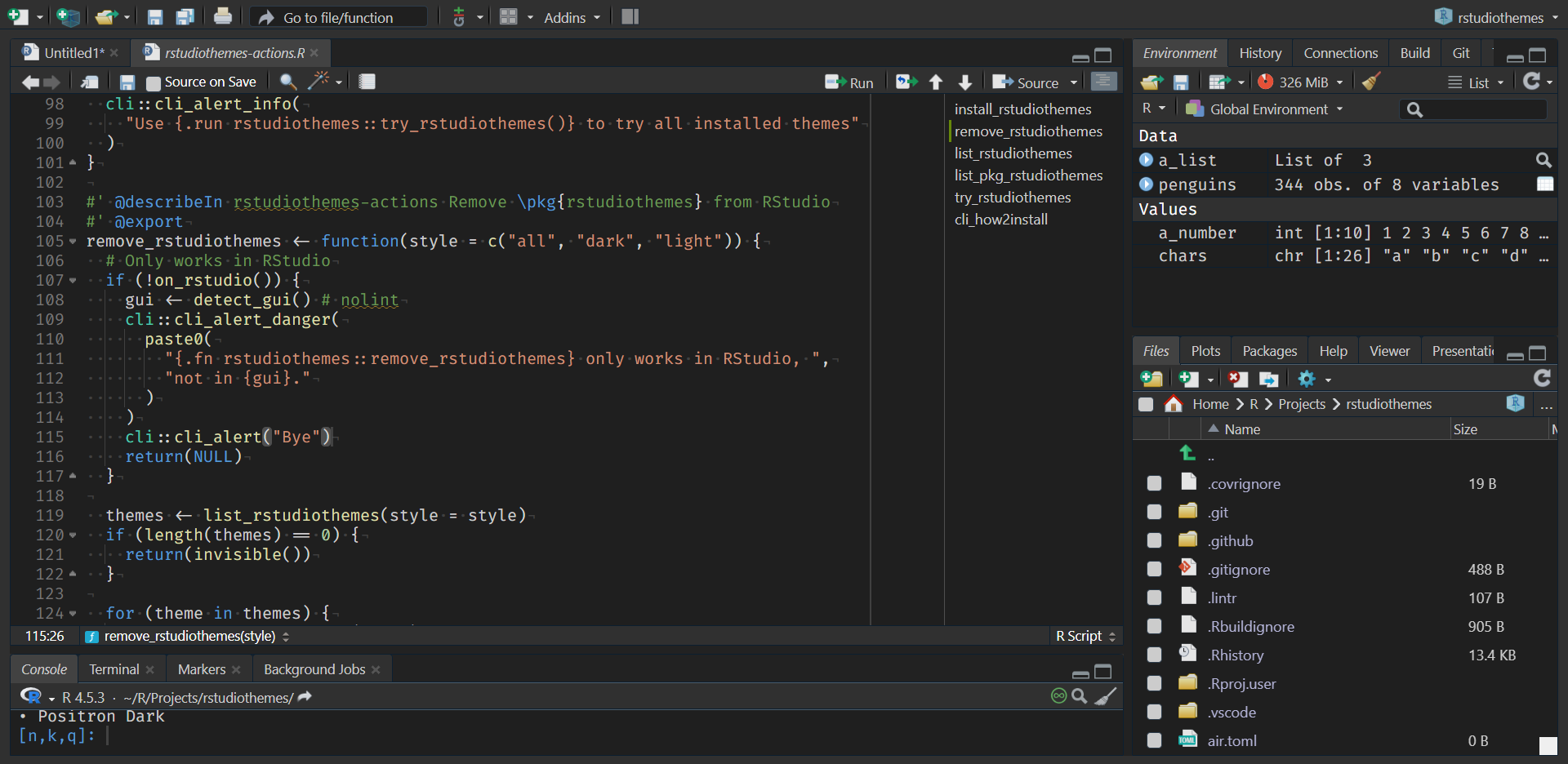
Task: Go to home directory icon
Action: click(x=1174, y=404)
